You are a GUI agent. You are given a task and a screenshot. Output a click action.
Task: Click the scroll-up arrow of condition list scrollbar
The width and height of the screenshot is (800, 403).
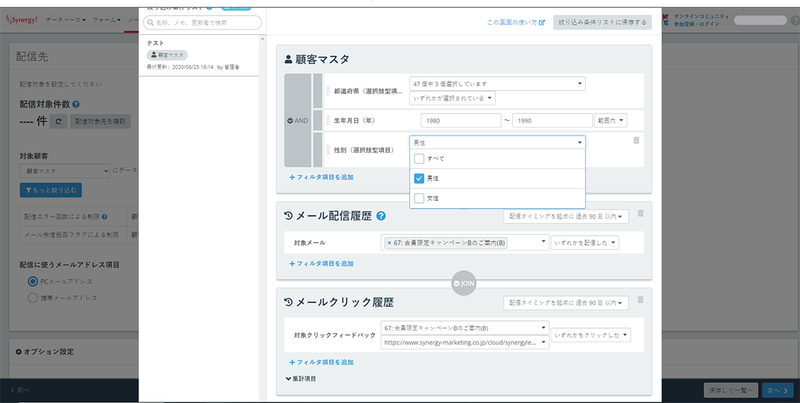point(263,39)
